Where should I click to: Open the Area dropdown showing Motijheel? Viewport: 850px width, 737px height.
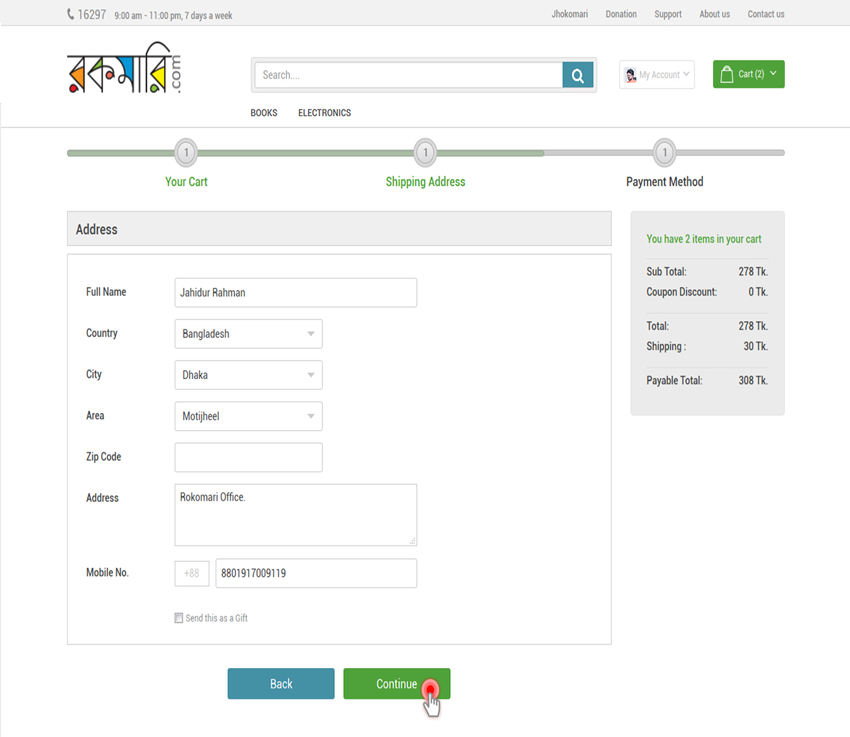pos(248,416)
